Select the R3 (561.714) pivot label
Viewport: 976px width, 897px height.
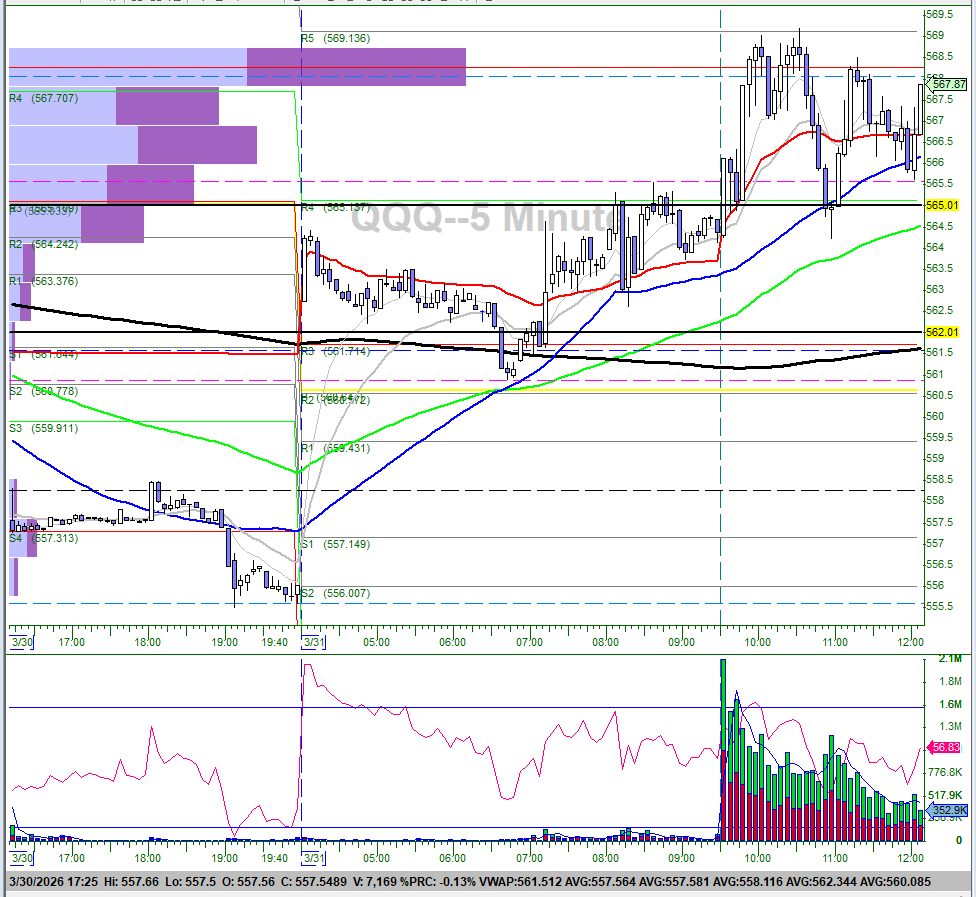[x=336, y=352]
